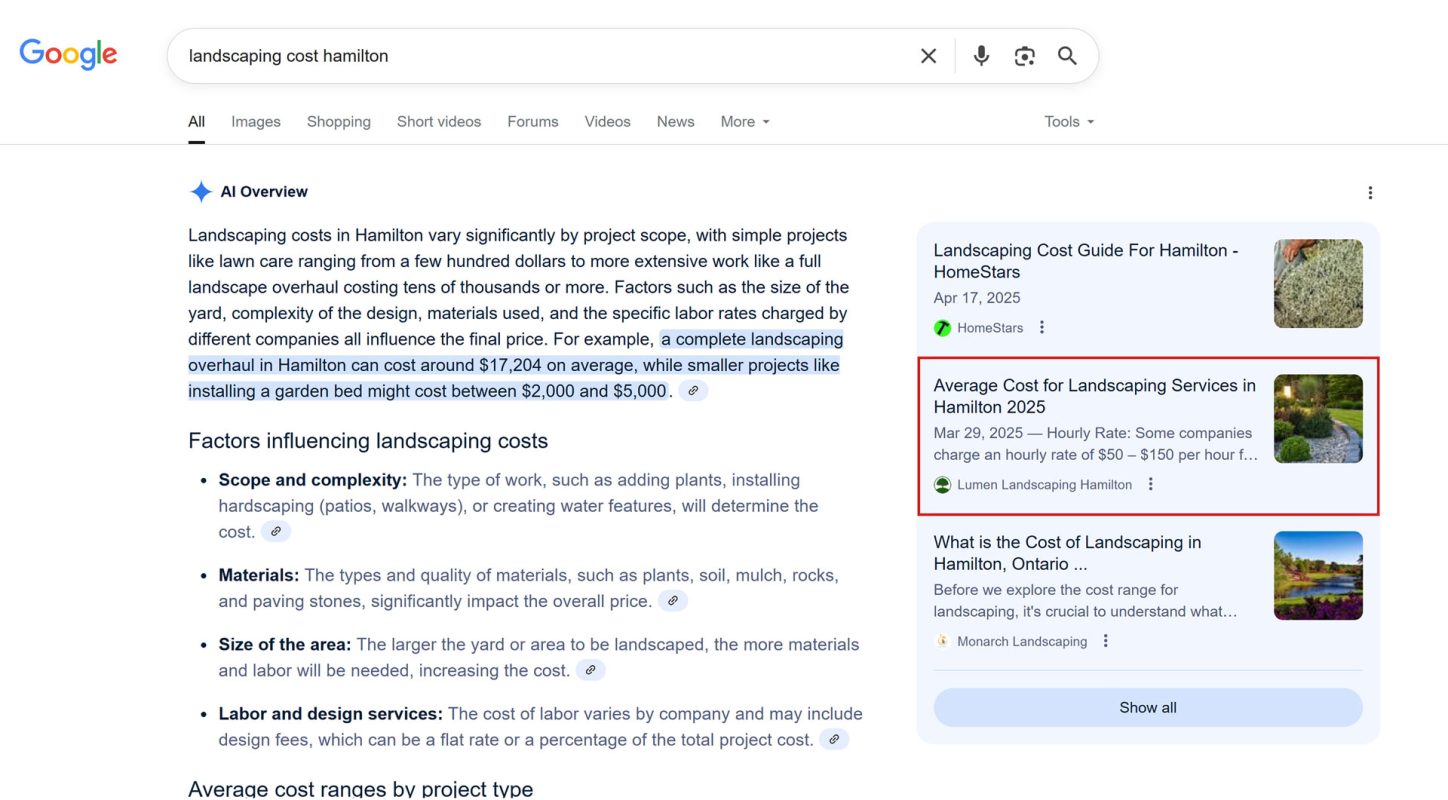
Task: Click the Lumen Landscaping Hamilton favicon
Action: pos(942,484)
